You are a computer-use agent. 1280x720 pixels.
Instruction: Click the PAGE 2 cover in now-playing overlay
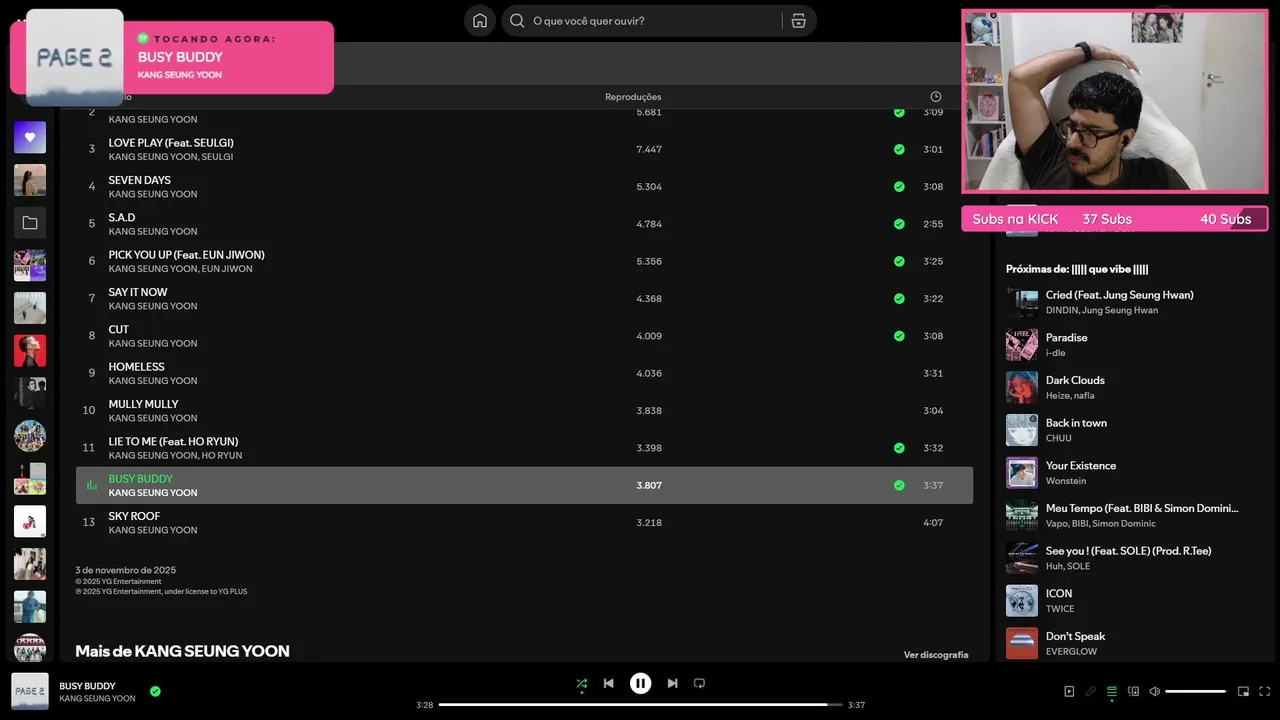[x=75, y=58]
